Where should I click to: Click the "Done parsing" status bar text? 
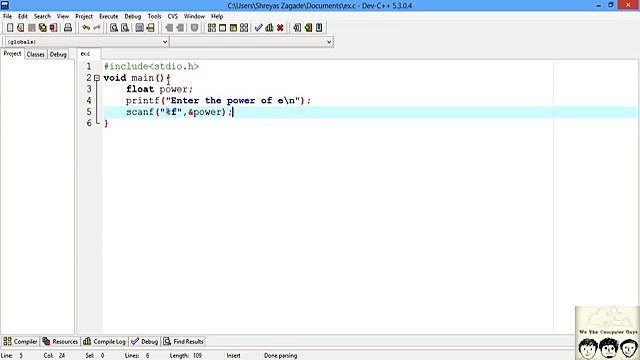(280, 356)
